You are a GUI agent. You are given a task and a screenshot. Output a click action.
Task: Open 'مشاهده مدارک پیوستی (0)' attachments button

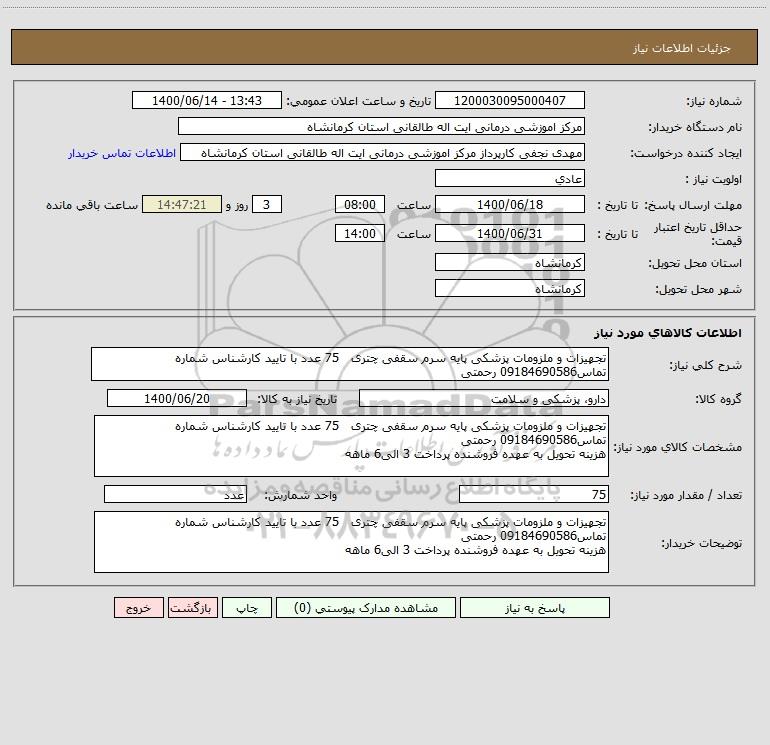(366, 607)
